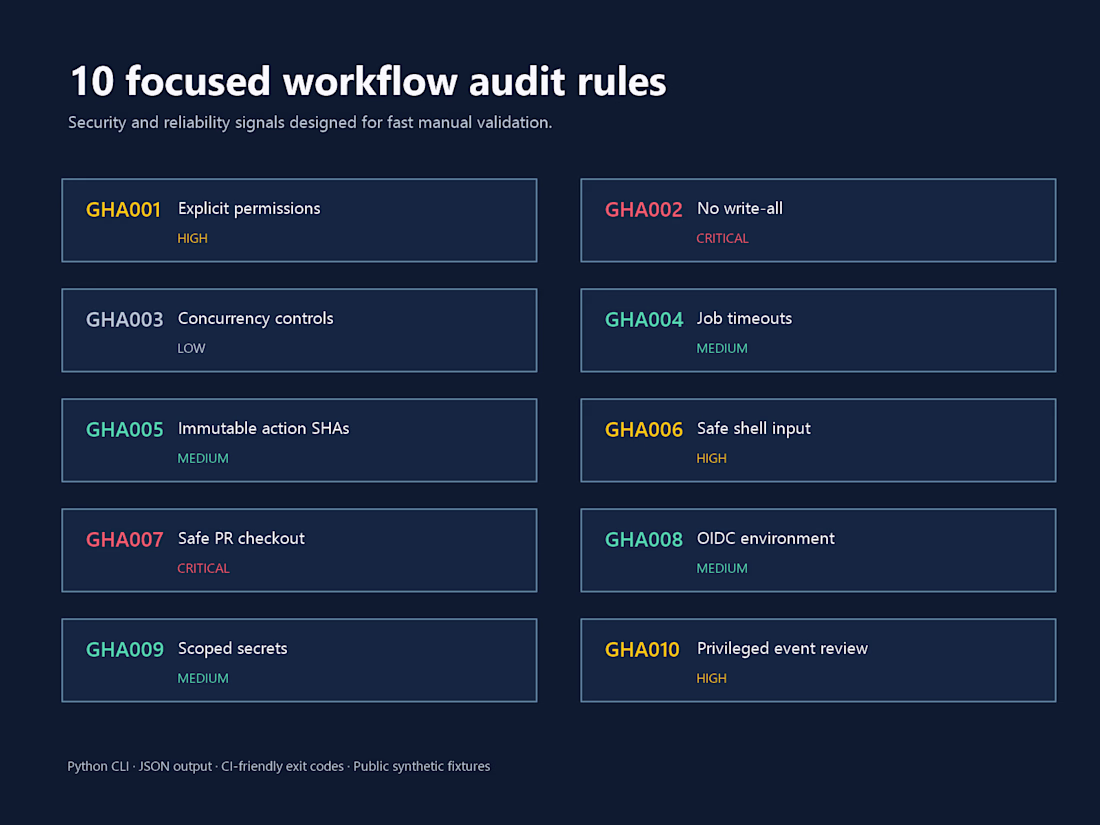This screenshot has width=1100, height=825.
Task: Click the GHA006 rule ID
Action: 643,430
